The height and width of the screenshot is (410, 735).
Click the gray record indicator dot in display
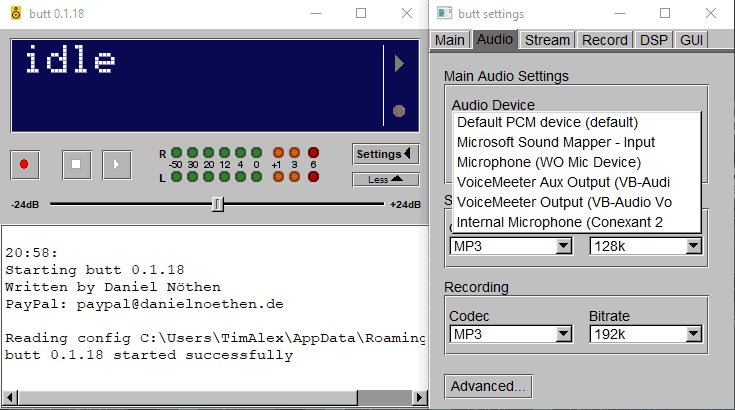coord(399,111)
